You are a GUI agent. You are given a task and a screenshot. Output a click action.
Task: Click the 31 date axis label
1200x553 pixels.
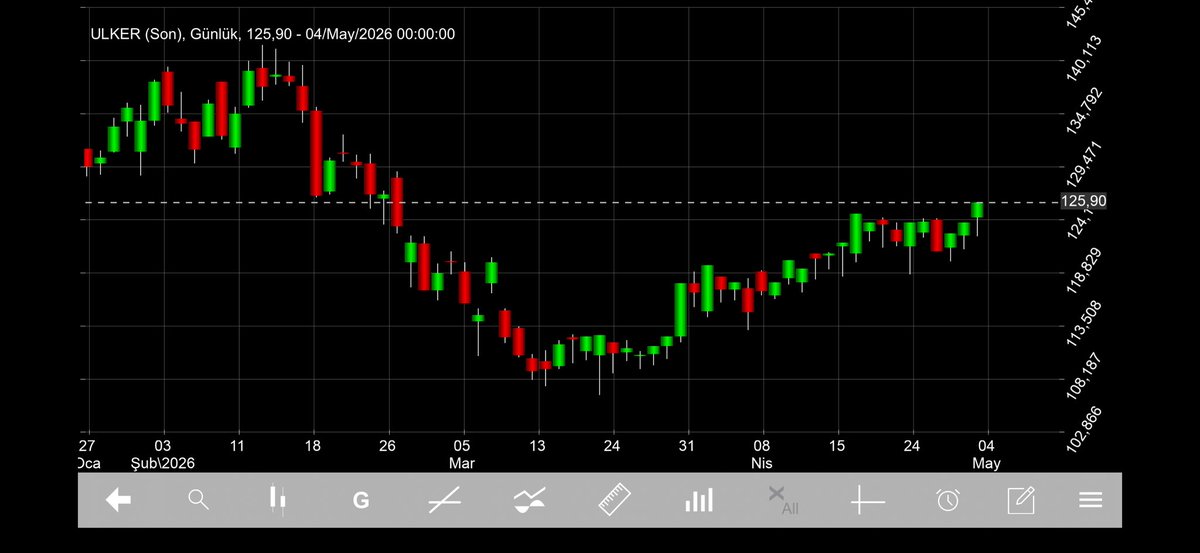point(686,445)
